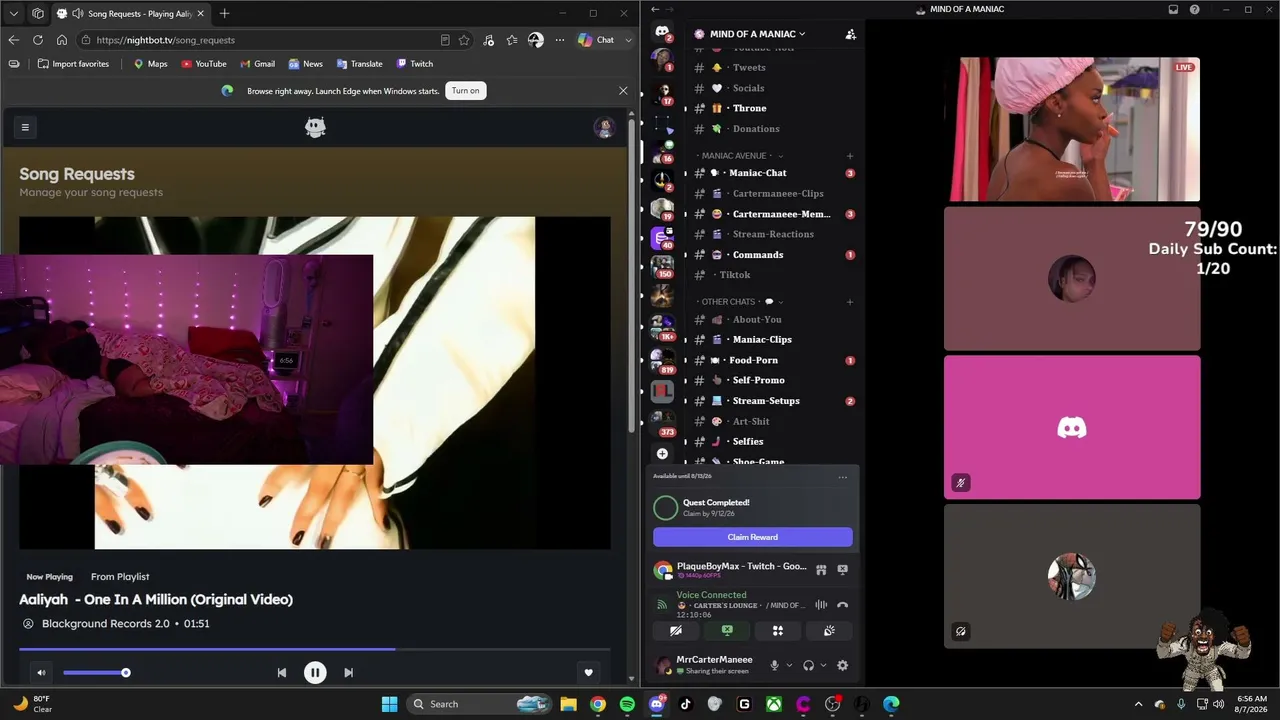The width and height of the screenshot is (1280, 720).
Task: Collapse the MANIAC AVENUE category
Action: [741, 156]
